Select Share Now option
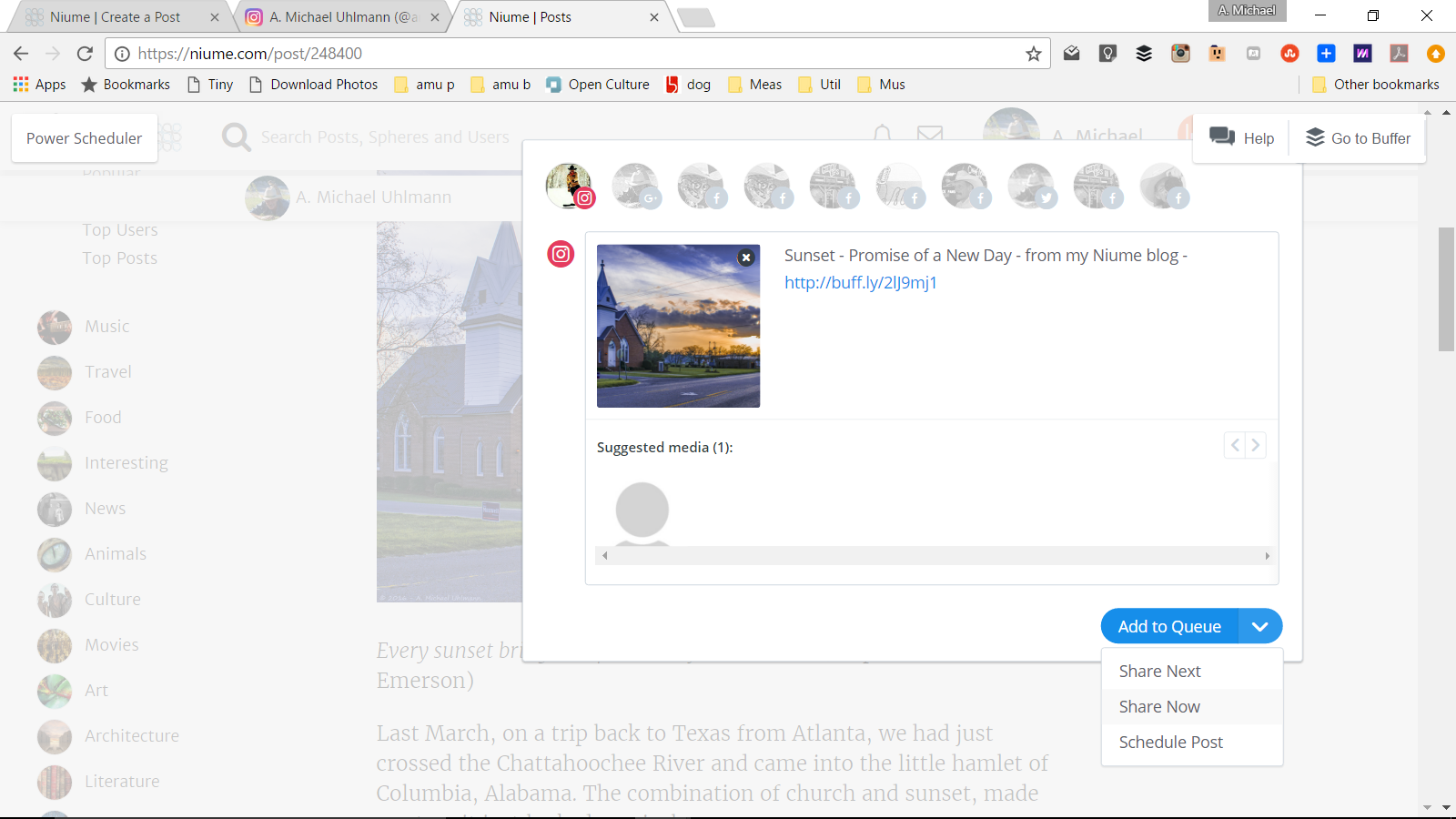The height and width of the screenshot is (819, 1456). (x=1158, y=706)
